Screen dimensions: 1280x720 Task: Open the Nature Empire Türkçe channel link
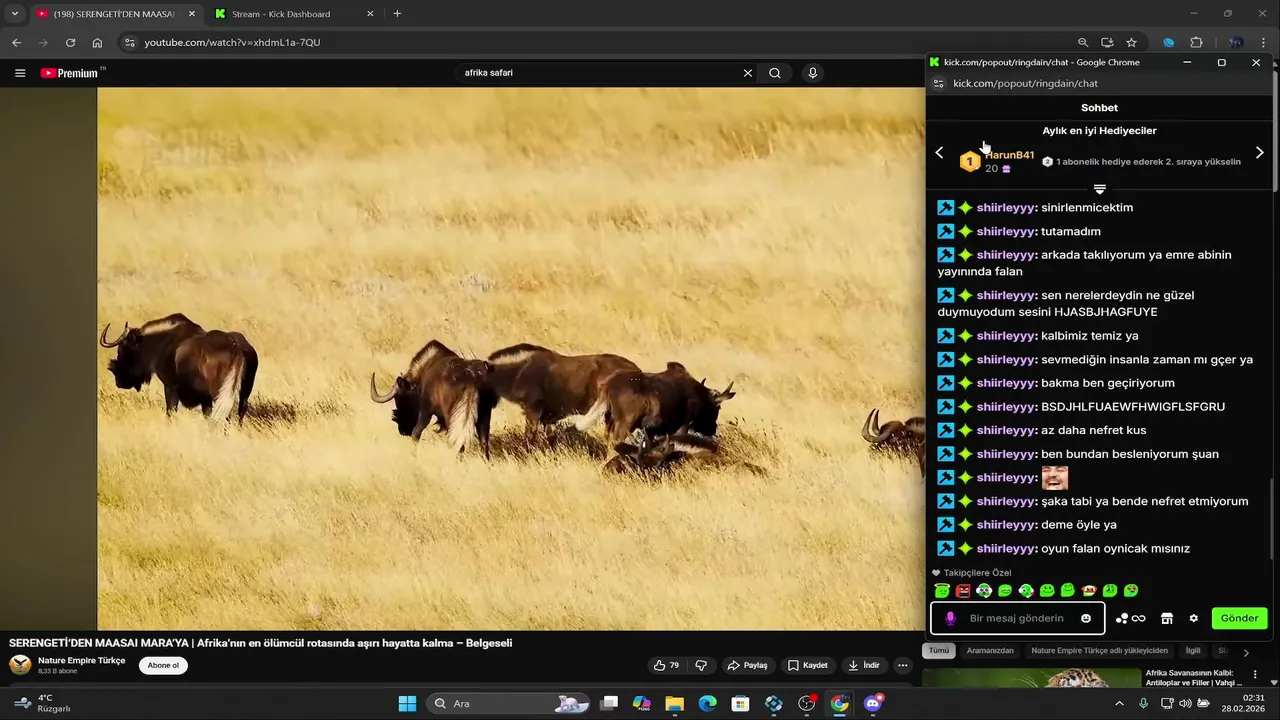tap(82, 660)
